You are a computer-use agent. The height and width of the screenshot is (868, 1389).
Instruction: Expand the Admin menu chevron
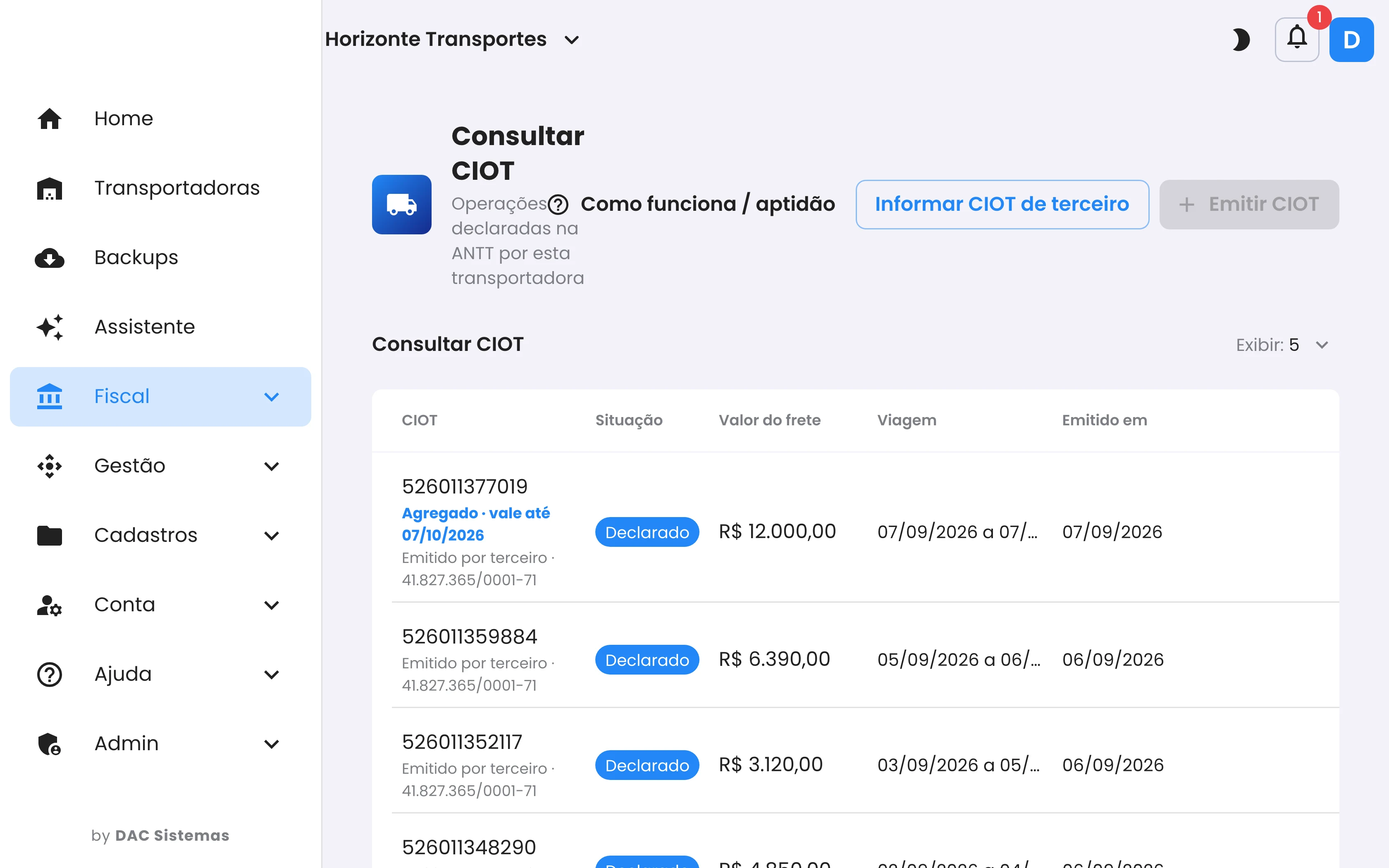click(x=272, y=744)
